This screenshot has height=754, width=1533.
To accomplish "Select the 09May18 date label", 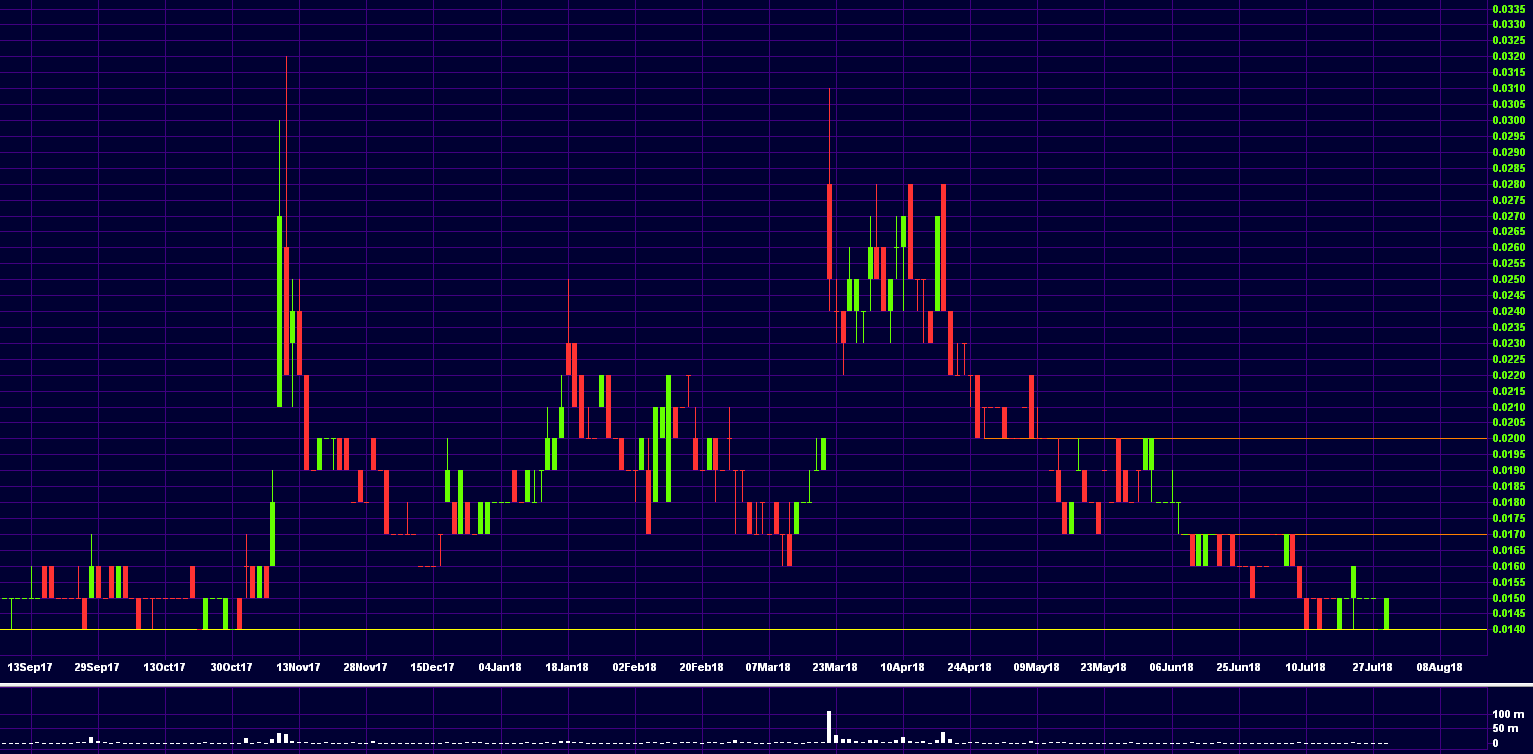I will pyautogui.click(x=1036, y=667).
